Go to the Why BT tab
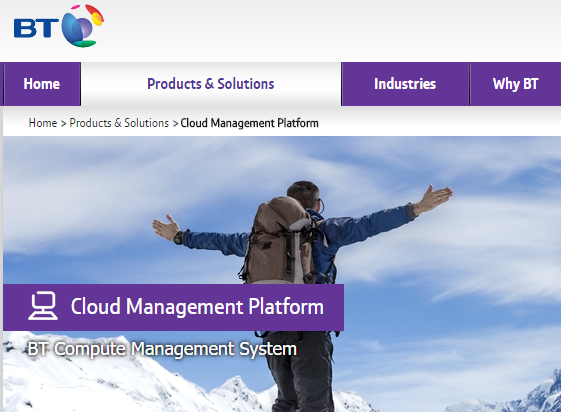Viewport: 561px width, 412px height. (x=515, y=84)
